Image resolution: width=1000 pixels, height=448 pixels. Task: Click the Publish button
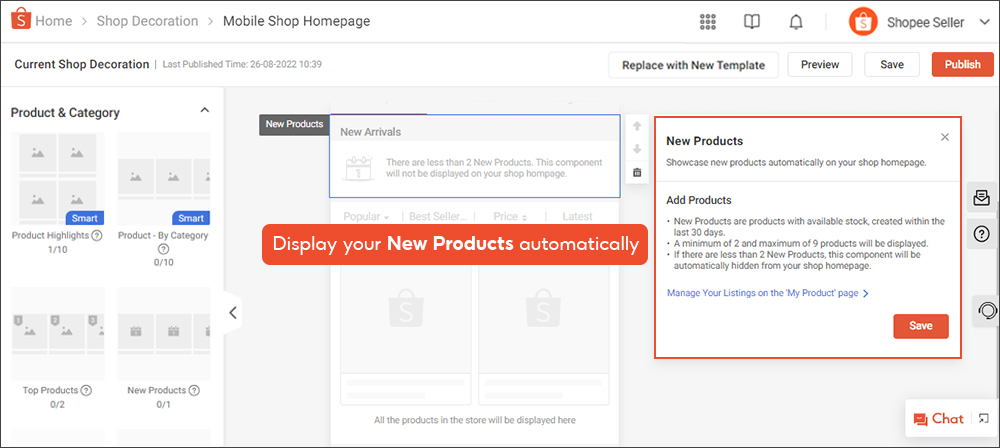point(962,65)
